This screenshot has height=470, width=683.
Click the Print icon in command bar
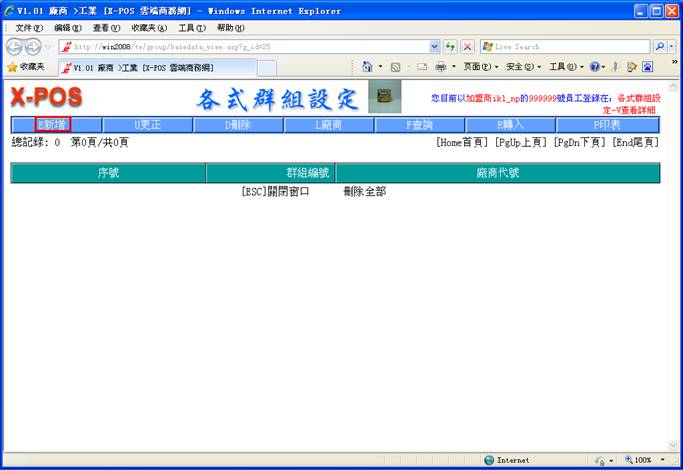441,67
